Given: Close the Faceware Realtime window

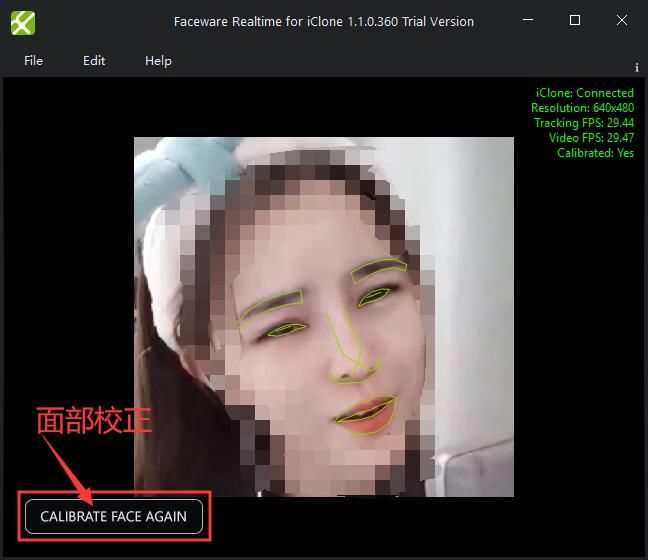Looking at the screenshot, I should (x=622, y=20).
